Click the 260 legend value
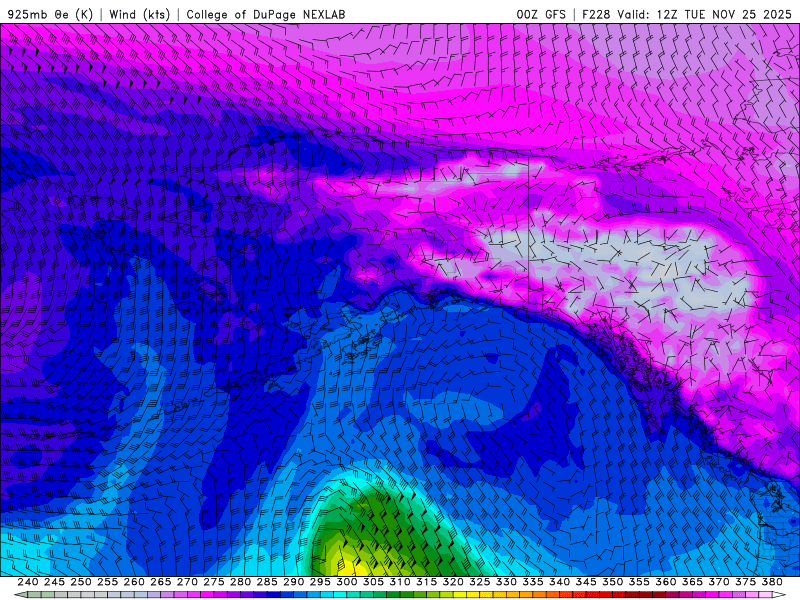The image size is (800, 600). point(134,582)
